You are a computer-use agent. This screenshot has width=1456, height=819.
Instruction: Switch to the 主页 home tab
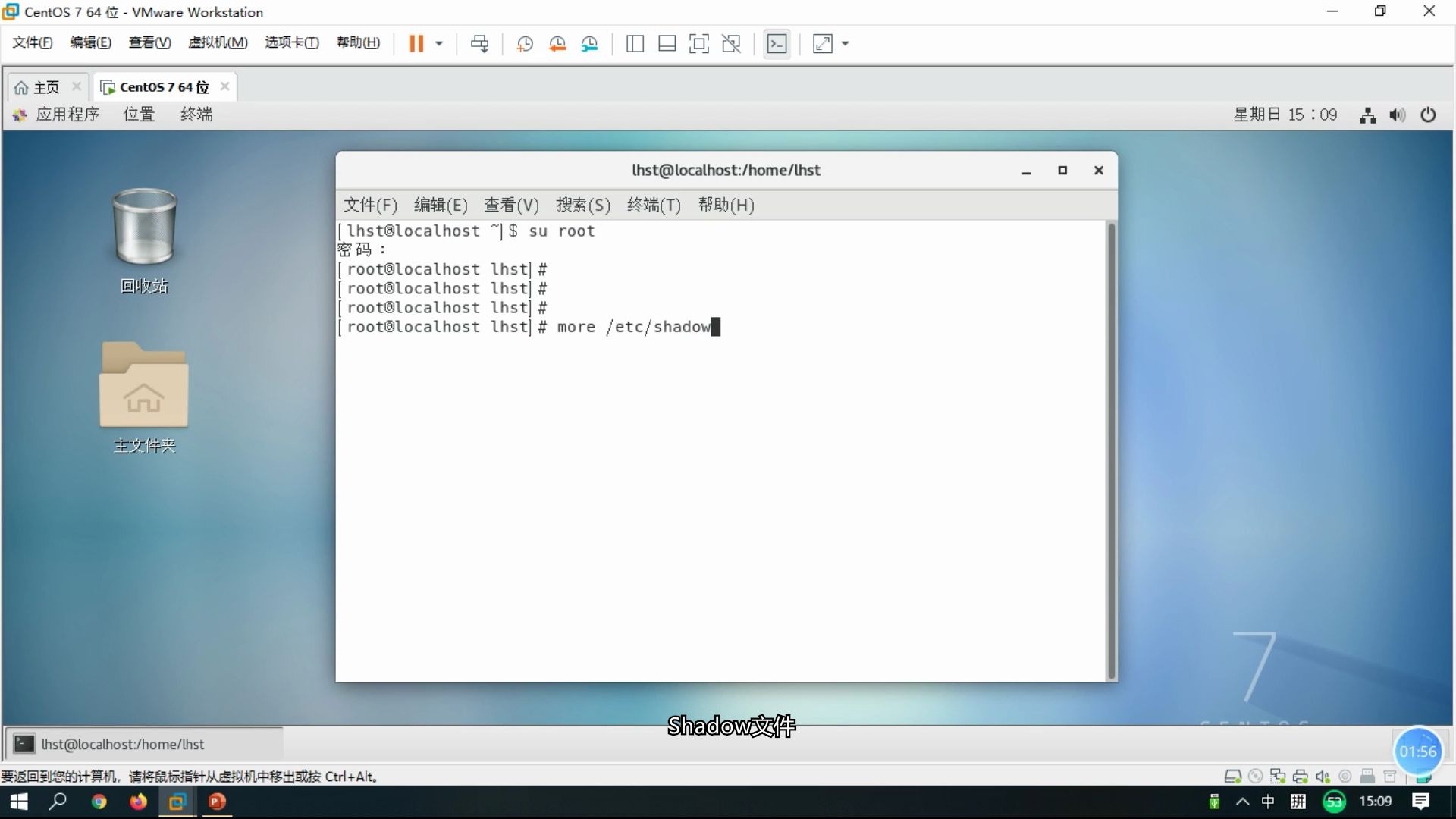pyautogui.click(x=38, y=87)
